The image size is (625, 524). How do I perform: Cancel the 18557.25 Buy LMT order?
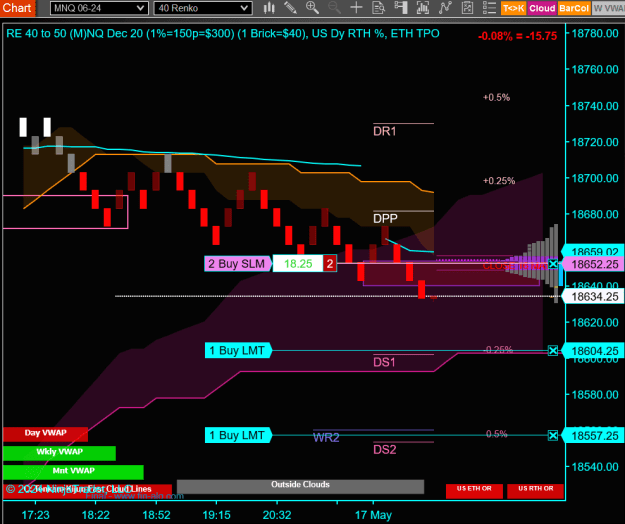coord(553,436)
